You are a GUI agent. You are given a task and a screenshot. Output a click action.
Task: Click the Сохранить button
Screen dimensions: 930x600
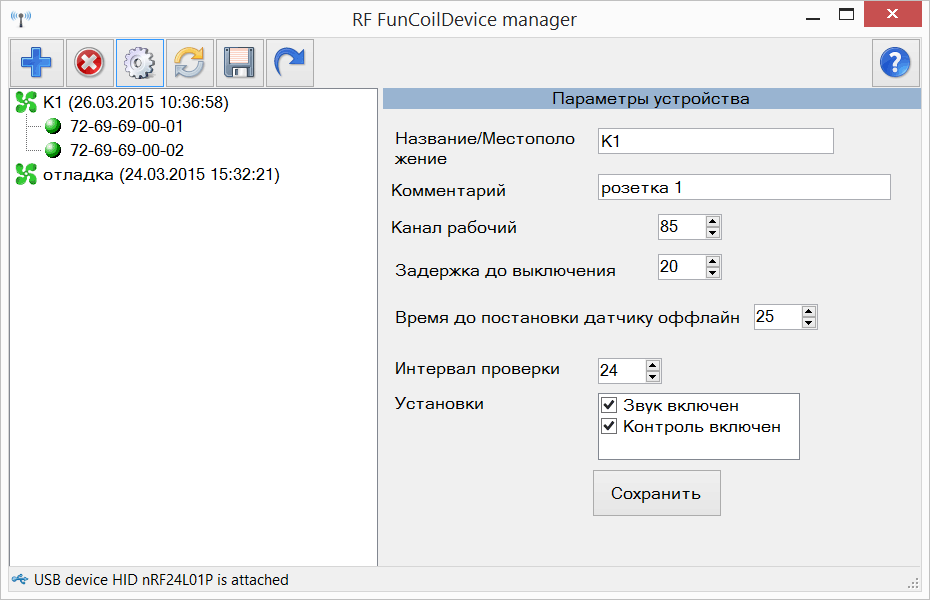[657, 493]
